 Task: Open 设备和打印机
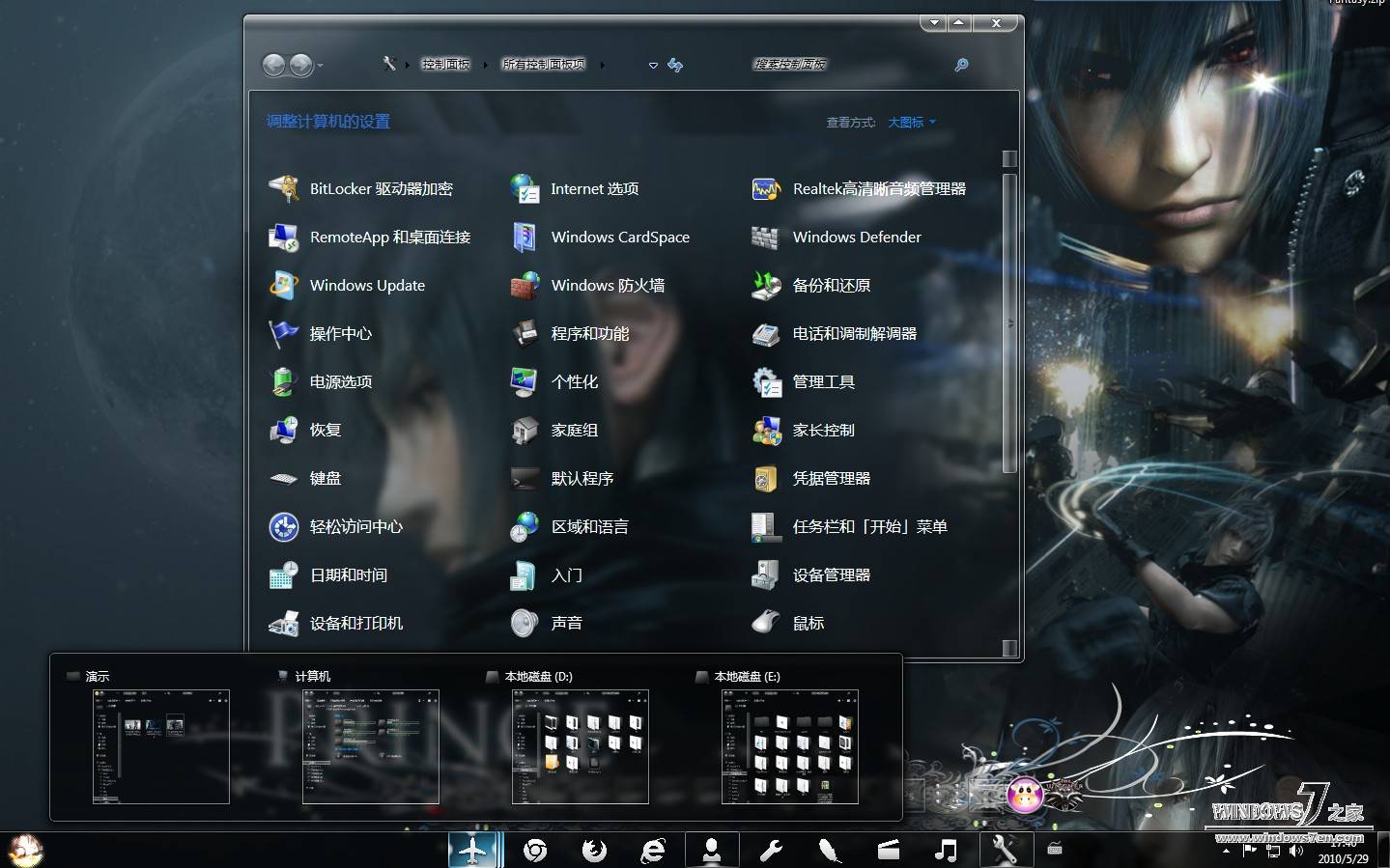pos(335,623)
